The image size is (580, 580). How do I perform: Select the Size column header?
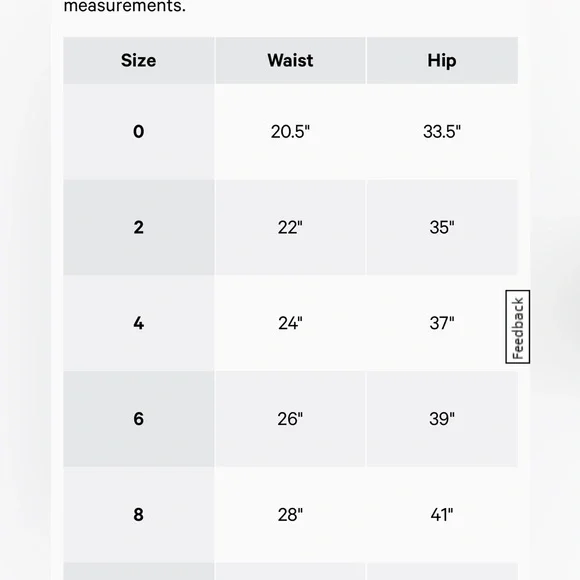click(x=139, y=60)
